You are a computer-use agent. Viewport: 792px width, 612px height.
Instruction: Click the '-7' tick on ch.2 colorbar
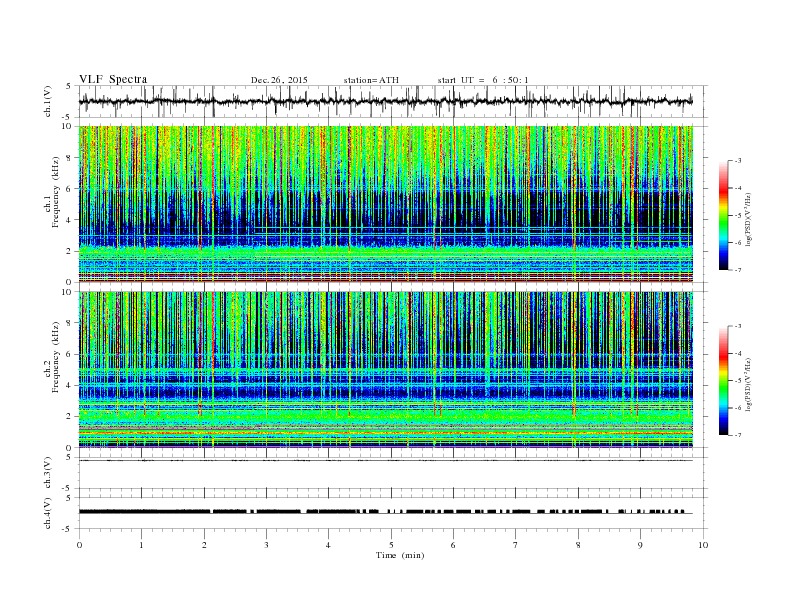[x=737, y=435]
